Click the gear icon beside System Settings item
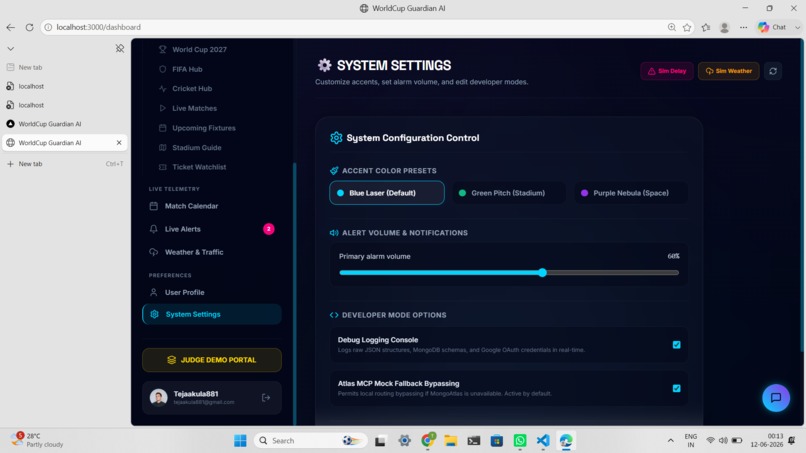 (x=154, y=314)
